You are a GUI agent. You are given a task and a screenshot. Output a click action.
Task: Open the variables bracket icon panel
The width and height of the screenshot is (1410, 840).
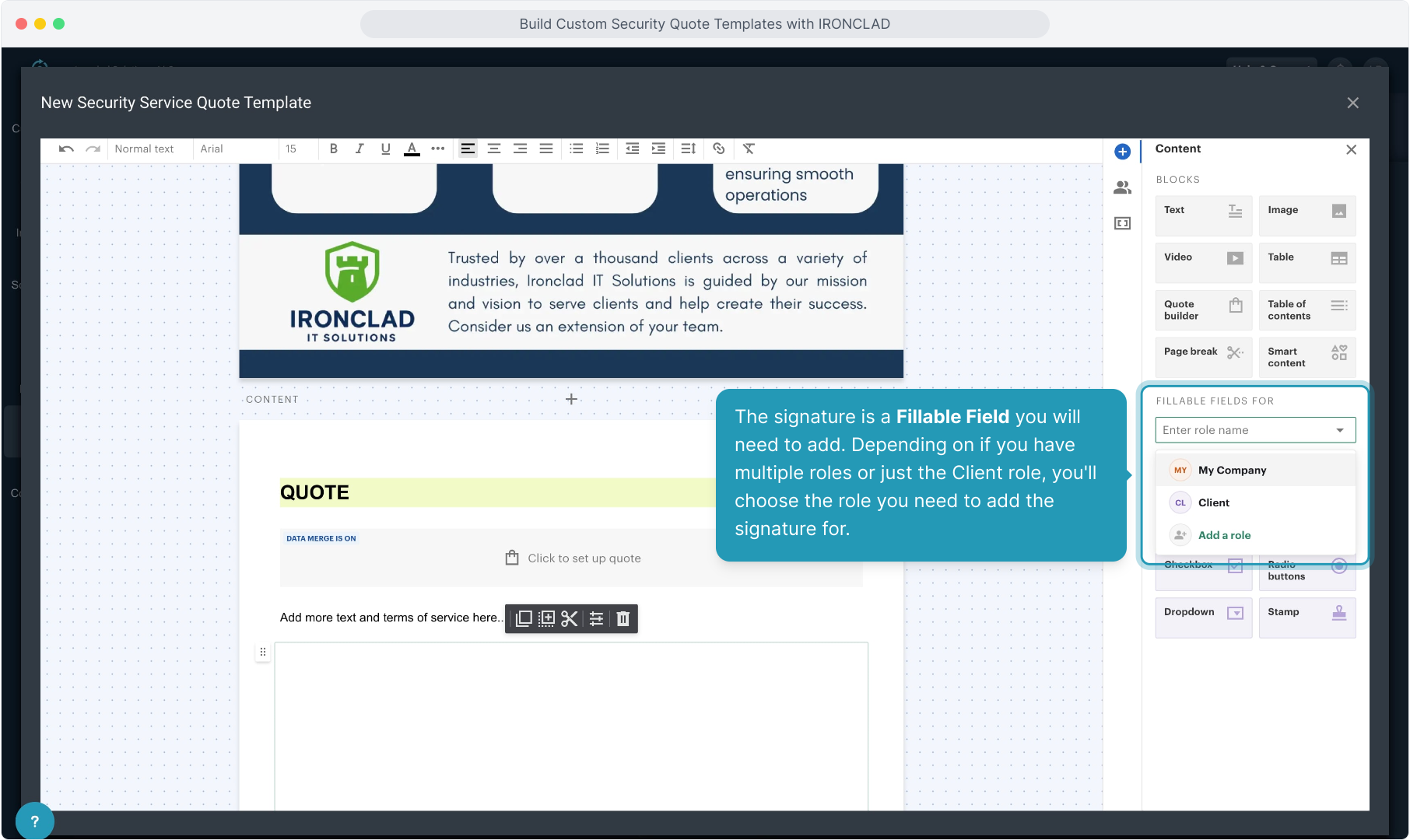click(1122, 223)
